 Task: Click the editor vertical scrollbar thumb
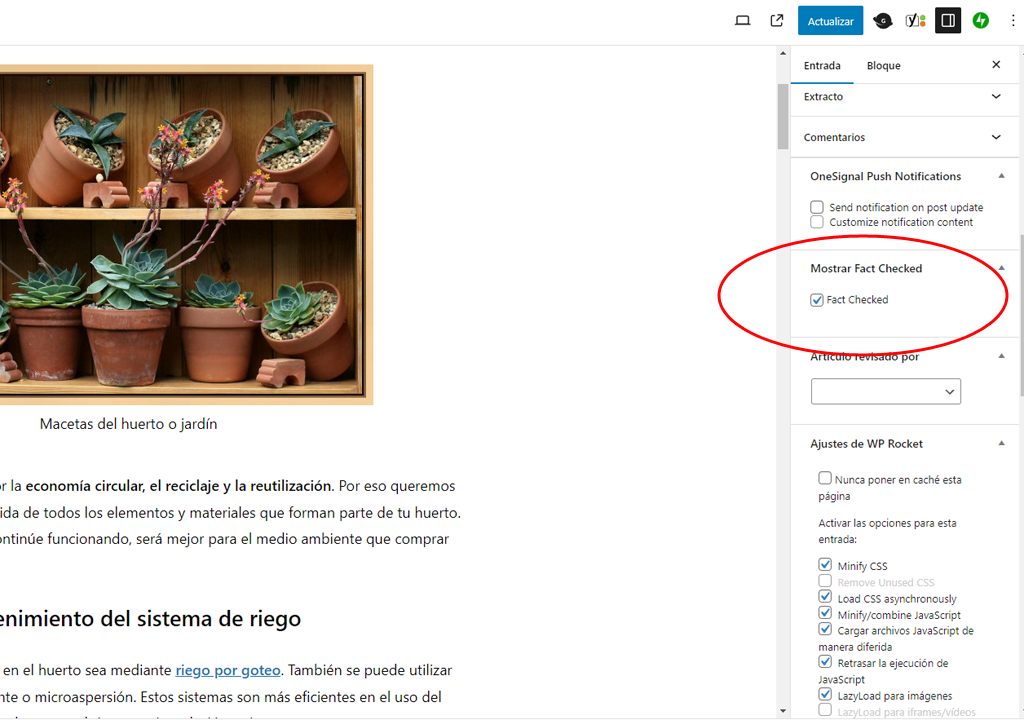783,116
